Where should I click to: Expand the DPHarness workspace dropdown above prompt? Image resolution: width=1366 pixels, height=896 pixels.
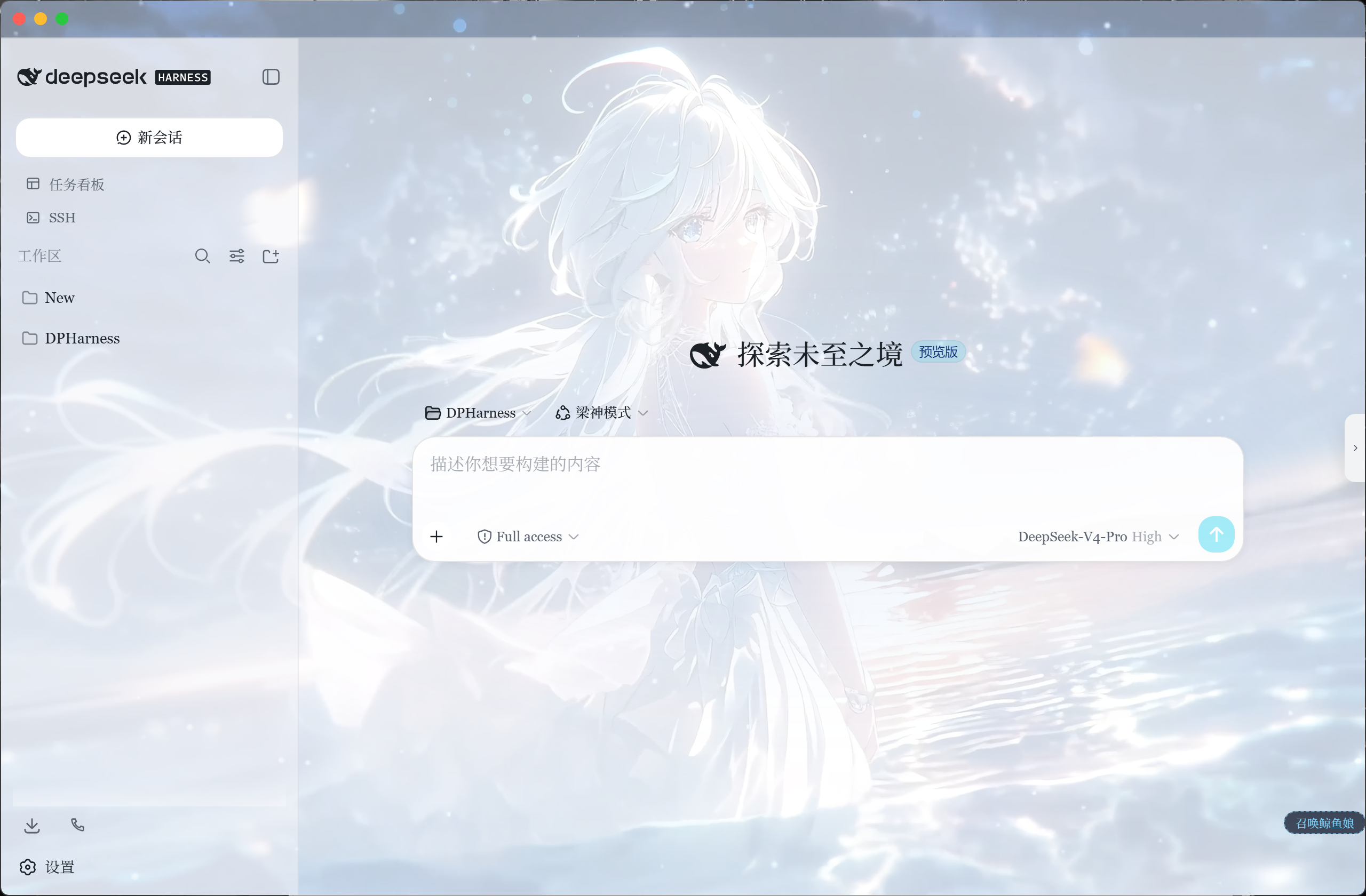tap(478, 413)
